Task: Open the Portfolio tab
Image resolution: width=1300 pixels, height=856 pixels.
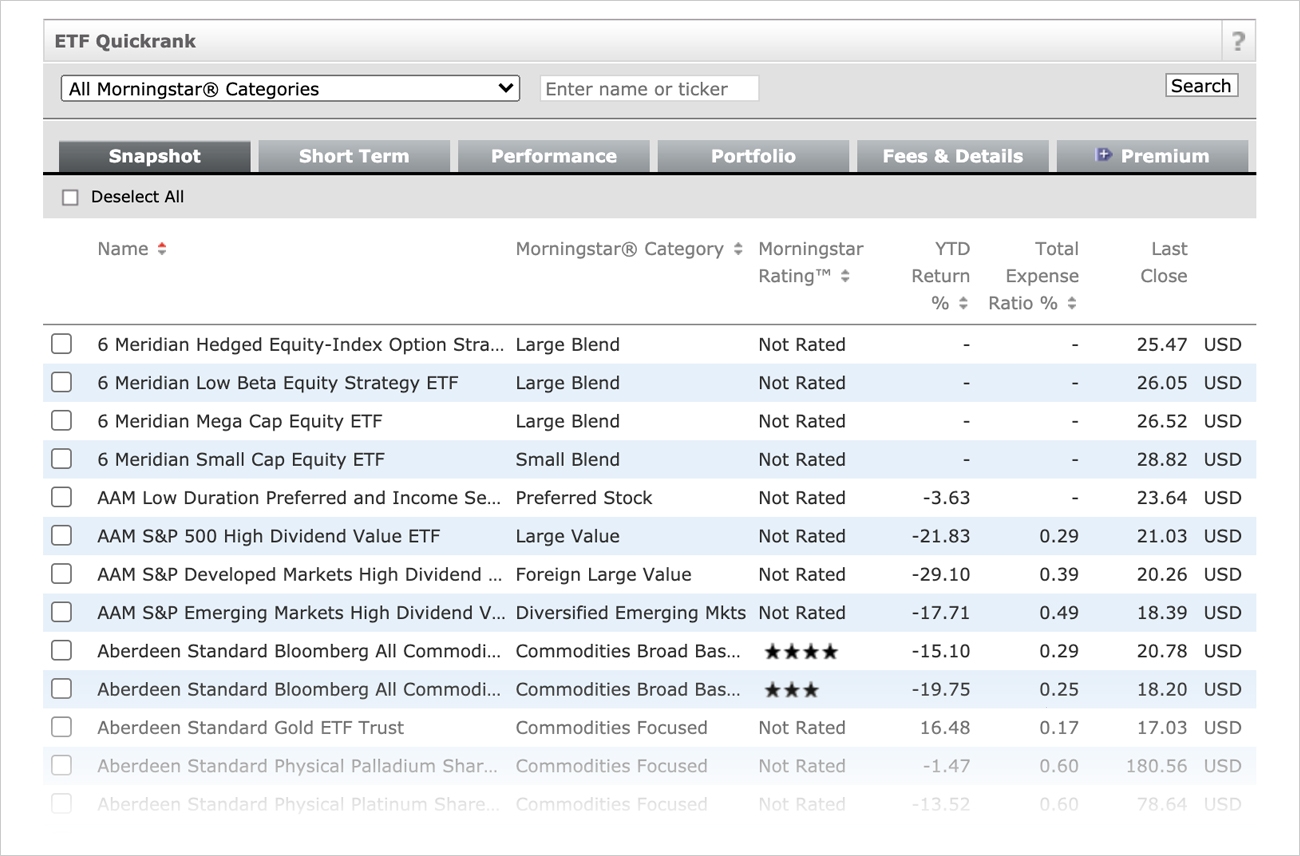Action: 753,156
